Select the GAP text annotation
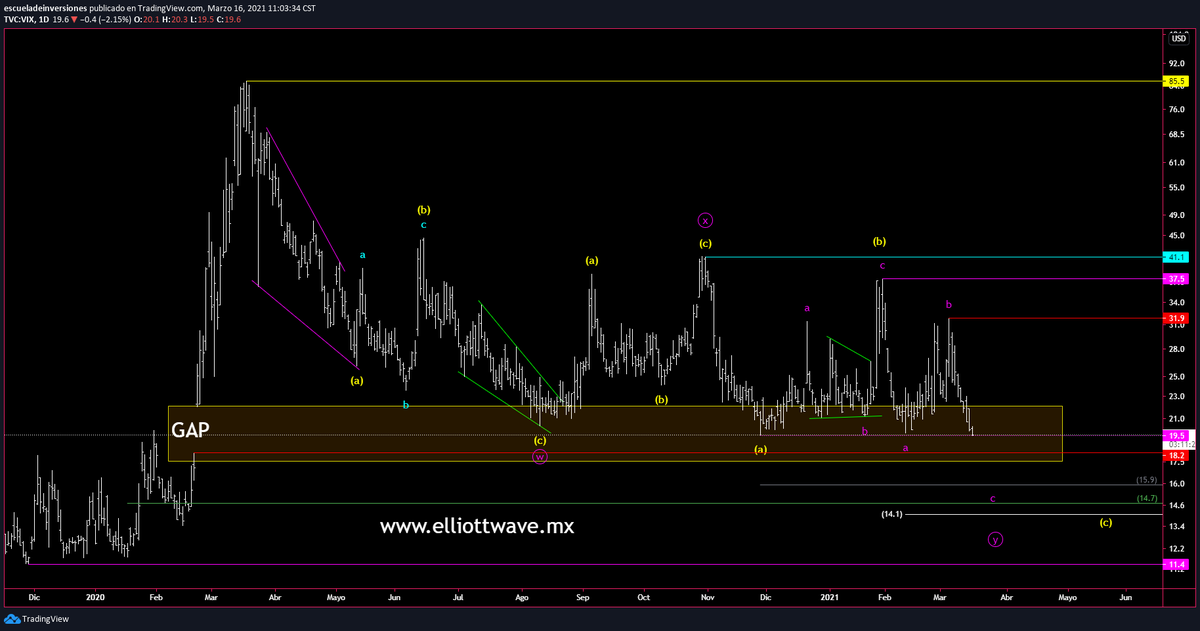 [190, 430]
